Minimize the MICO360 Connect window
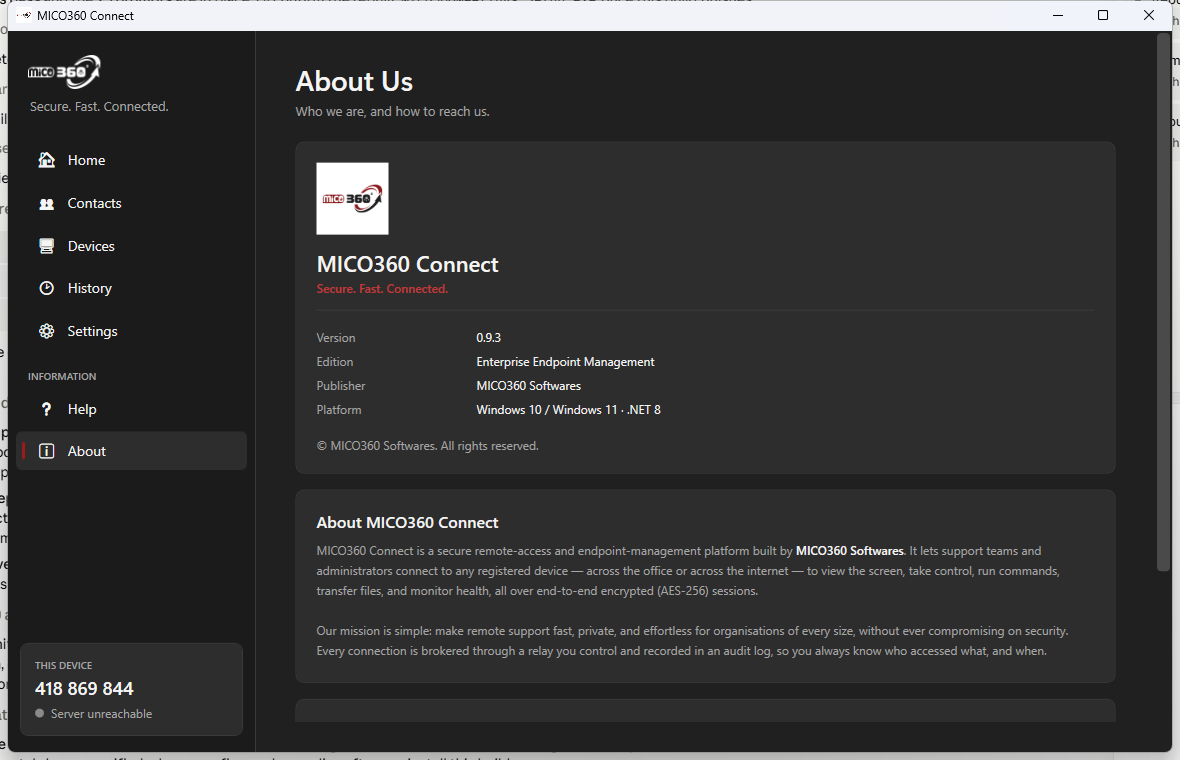Image resolution: width=1180 pixels, height=760 pixels. pos(1057,15)
